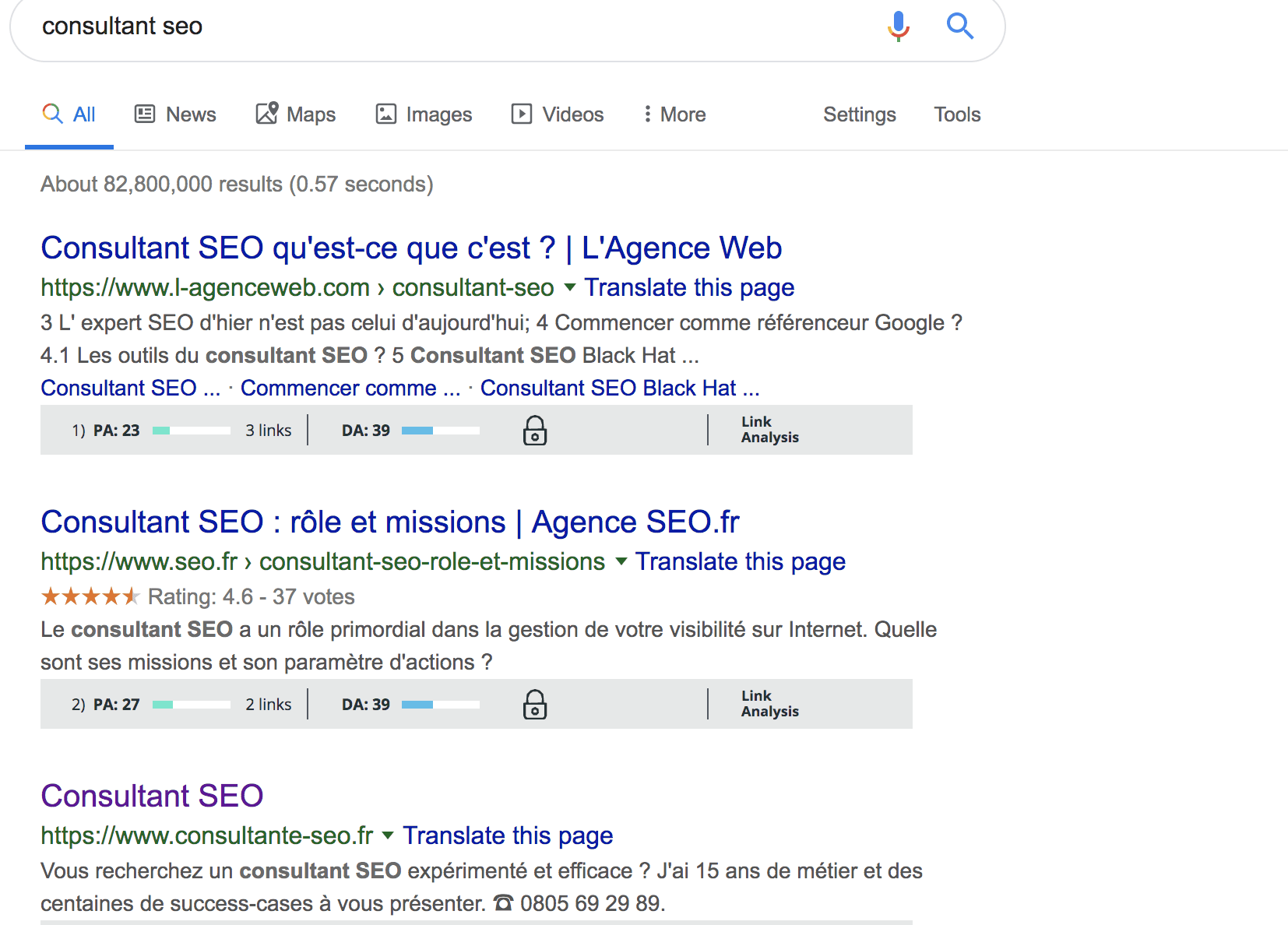
Task: Click the MozBar lock icon on first result
Action: 535,430
